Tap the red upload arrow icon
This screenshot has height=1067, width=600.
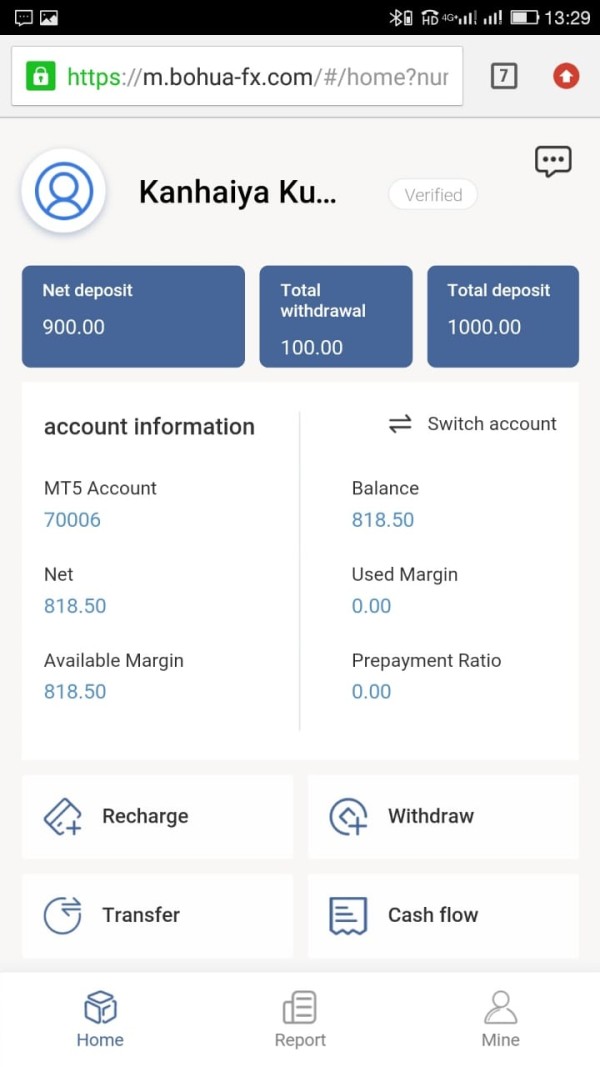pos(566,75)
